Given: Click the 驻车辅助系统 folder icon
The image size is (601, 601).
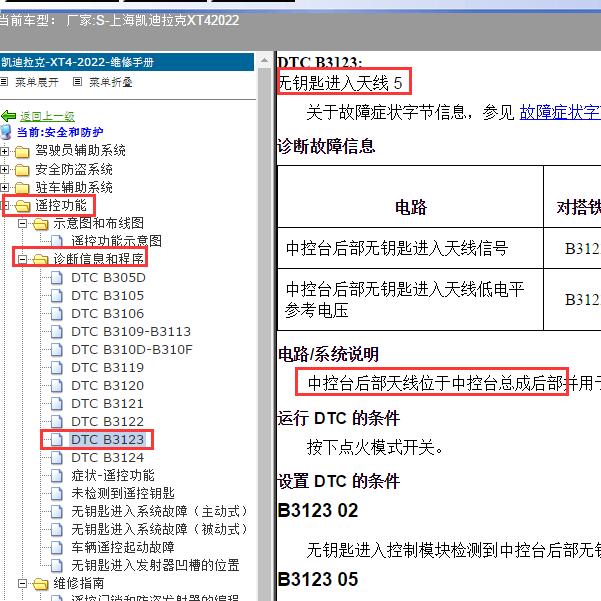Looking at the screenshot, I should click(x=22, y=188).
